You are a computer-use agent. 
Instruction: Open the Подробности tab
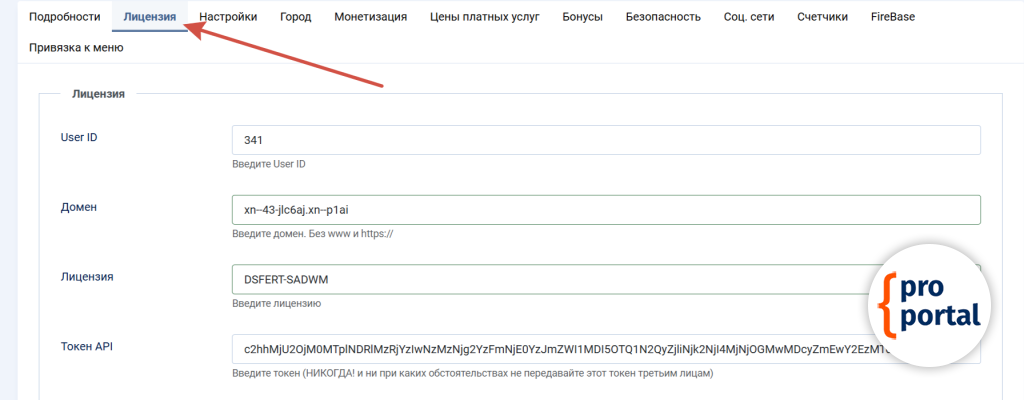65,17
